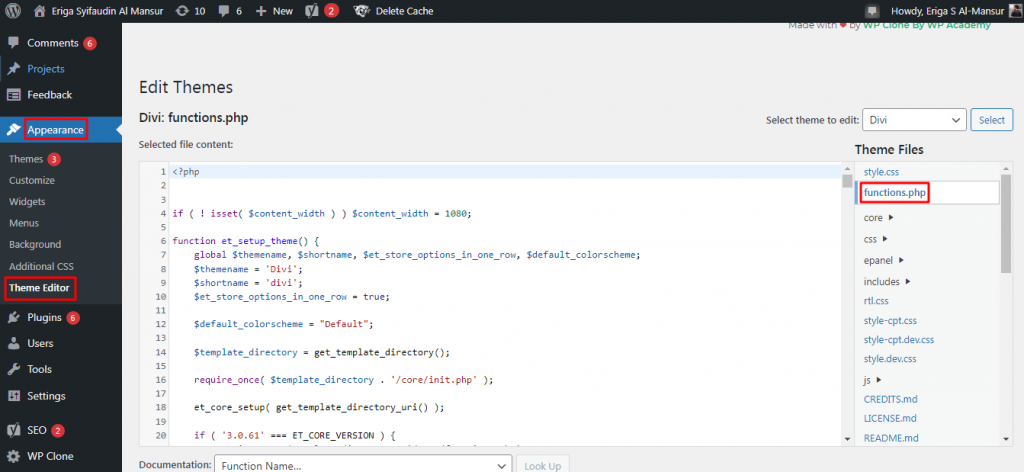Click the New content link in admin bar
Screen dimensions: 1024x472
point(283,11)
